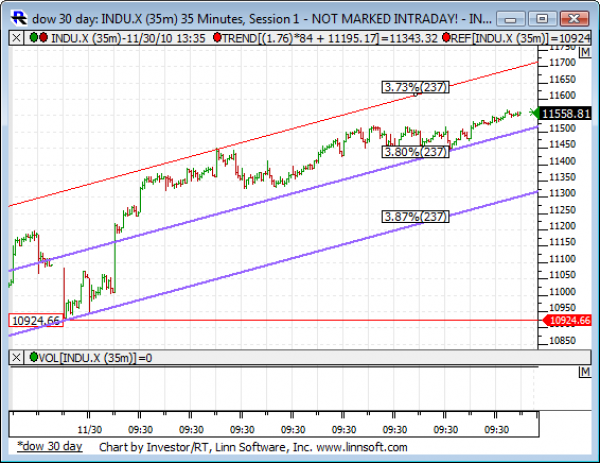Screen dimensions: 600x463
Task: Click the current price tag 11558.81
Action: pos(565,114)
